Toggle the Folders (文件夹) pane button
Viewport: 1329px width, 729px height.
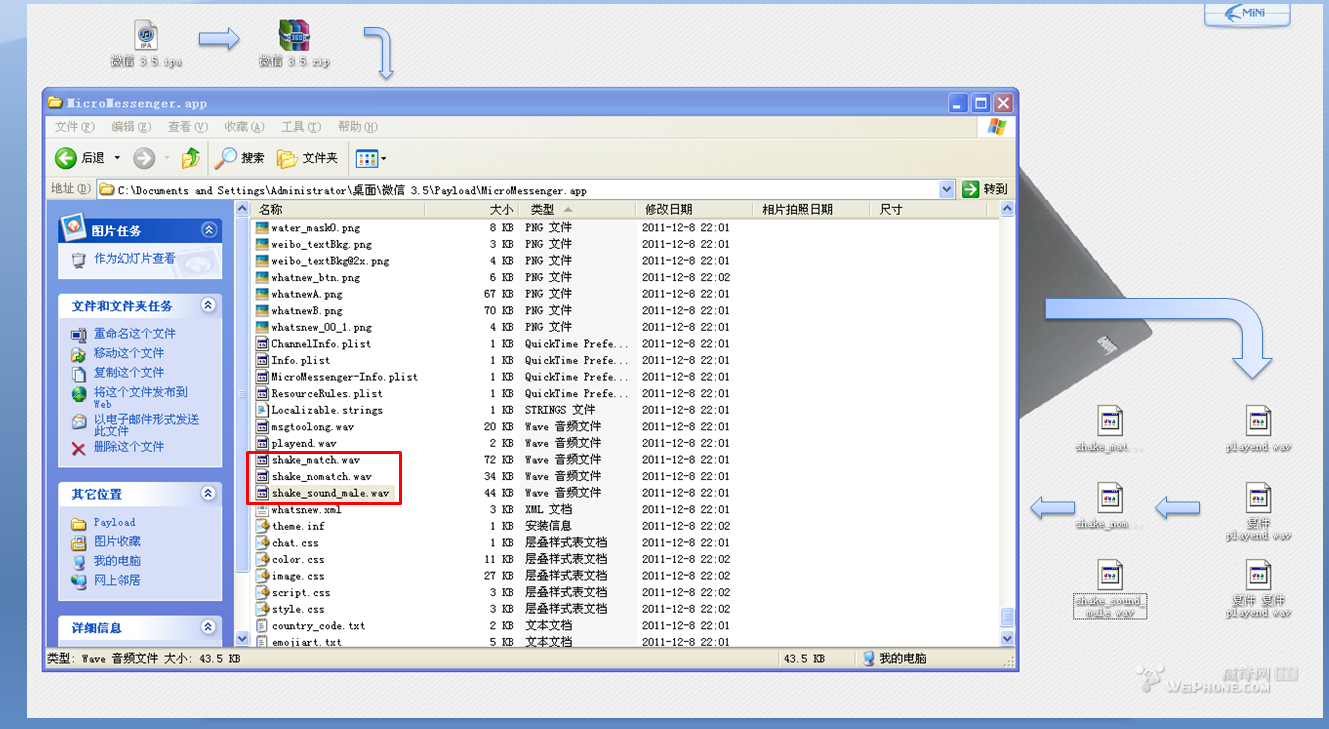308,158
